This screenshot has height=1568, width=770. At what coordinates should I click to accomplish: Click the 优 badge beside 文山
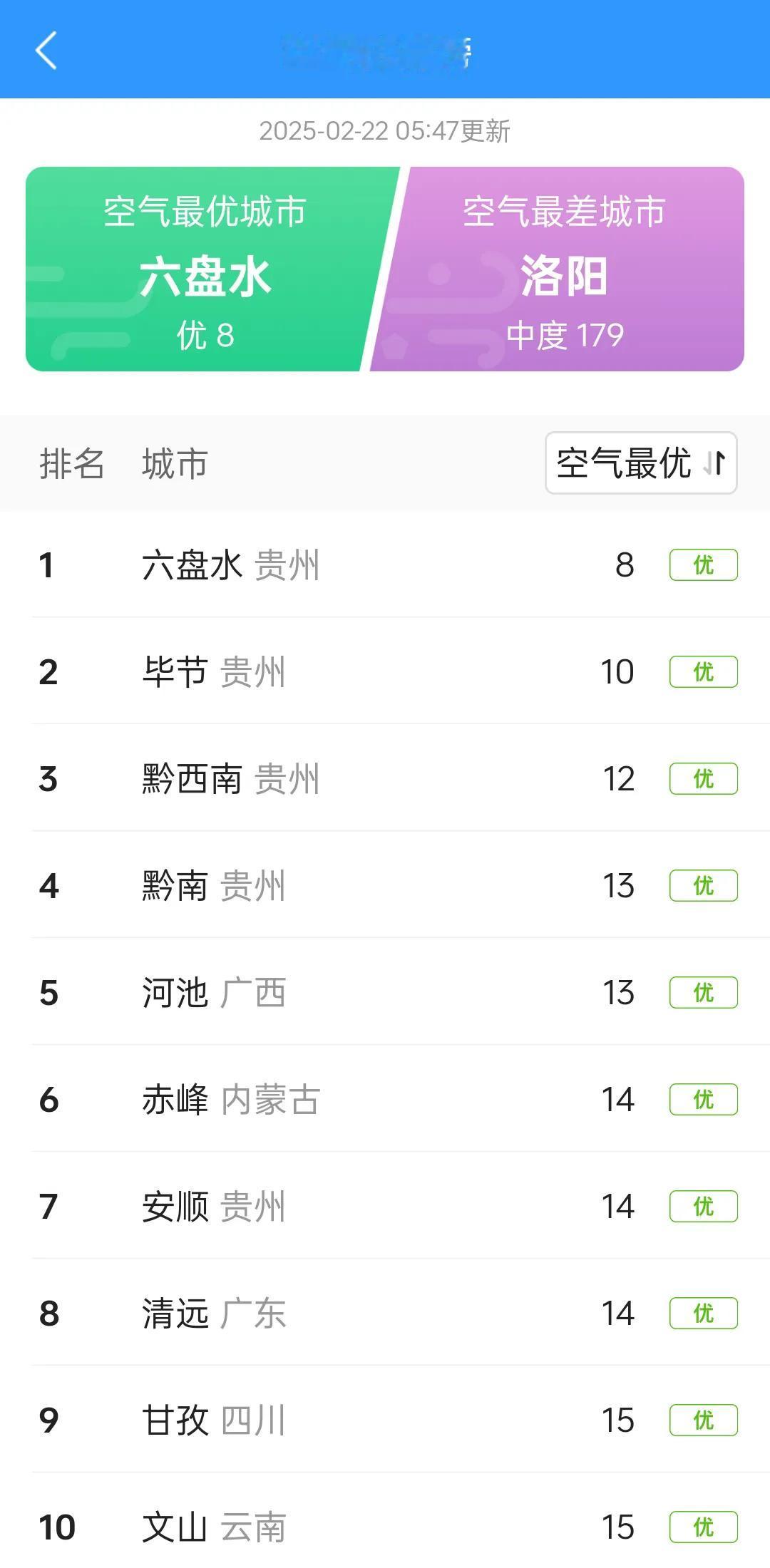[x=704, y=1527]
